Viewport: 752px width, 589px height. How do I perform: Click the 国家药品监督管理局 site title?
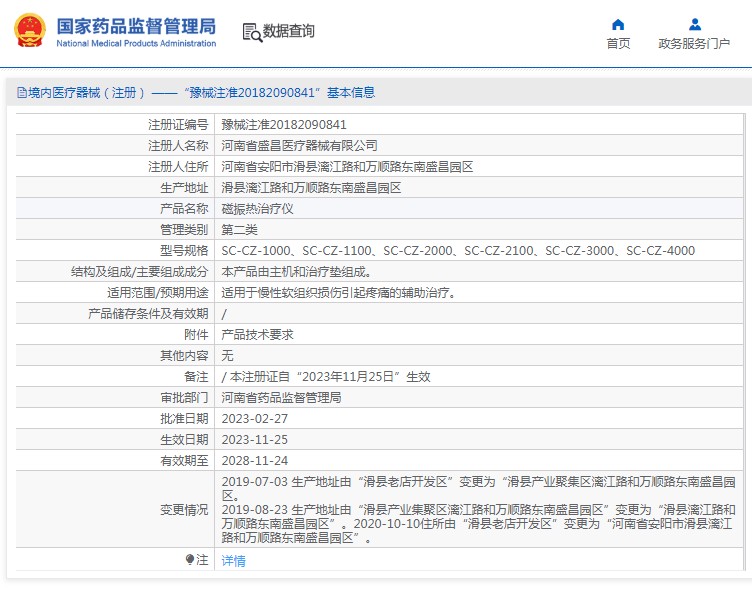coord(135,24)
